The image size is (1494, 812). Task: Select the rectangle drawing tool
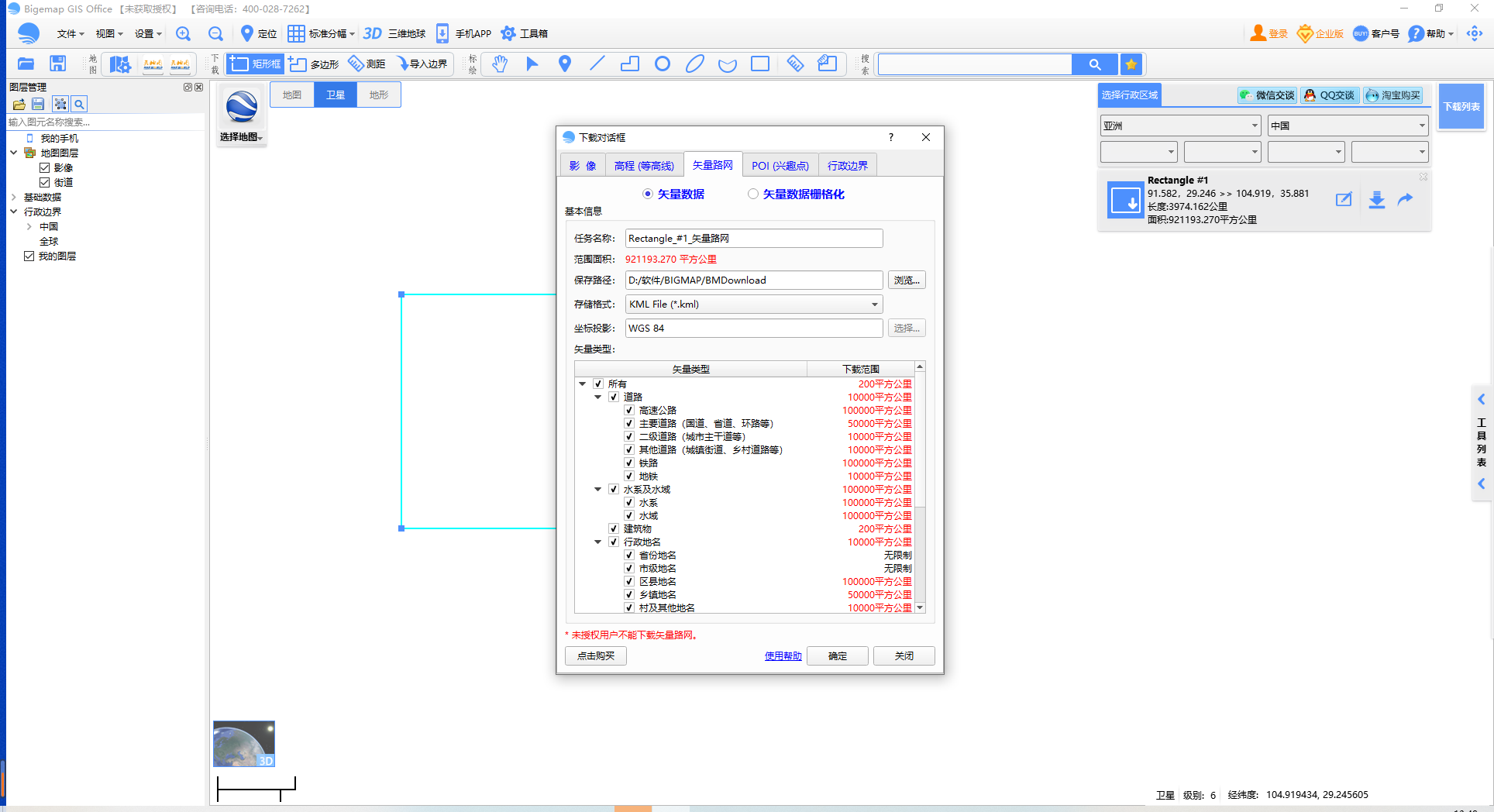coord(760,64)
